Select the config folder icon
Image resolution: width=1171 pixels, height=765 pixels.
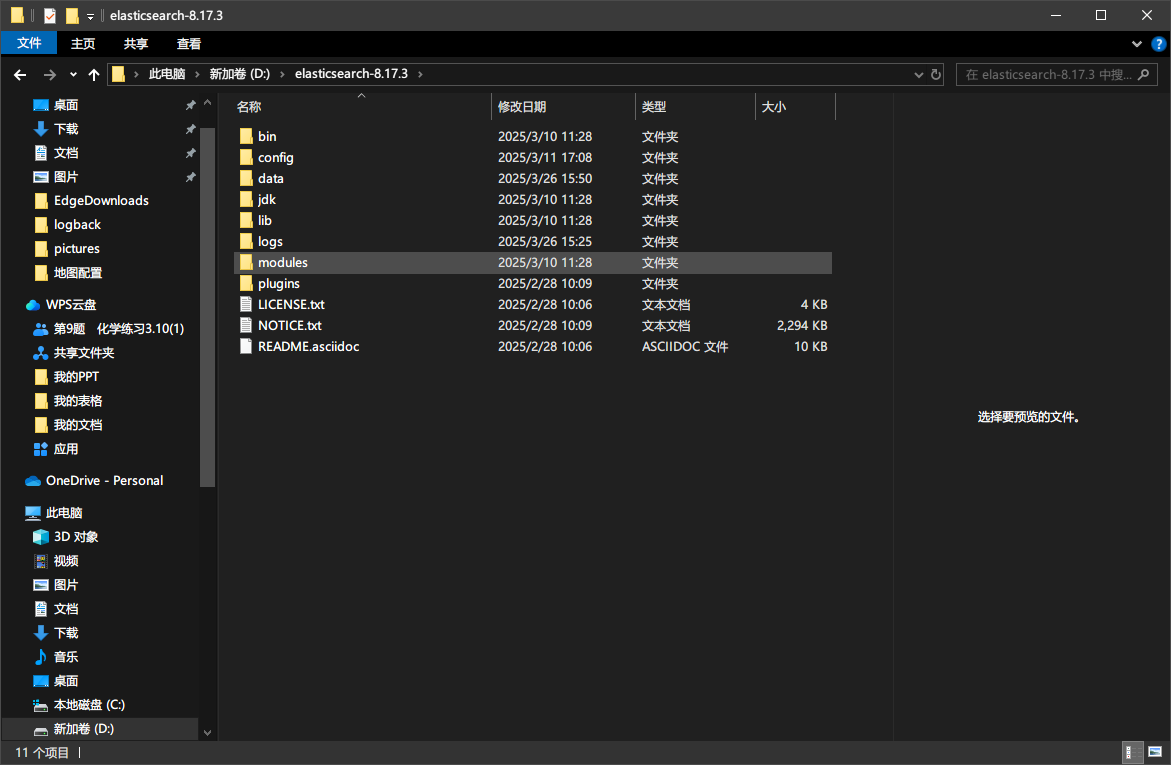[x=246, y=157]
